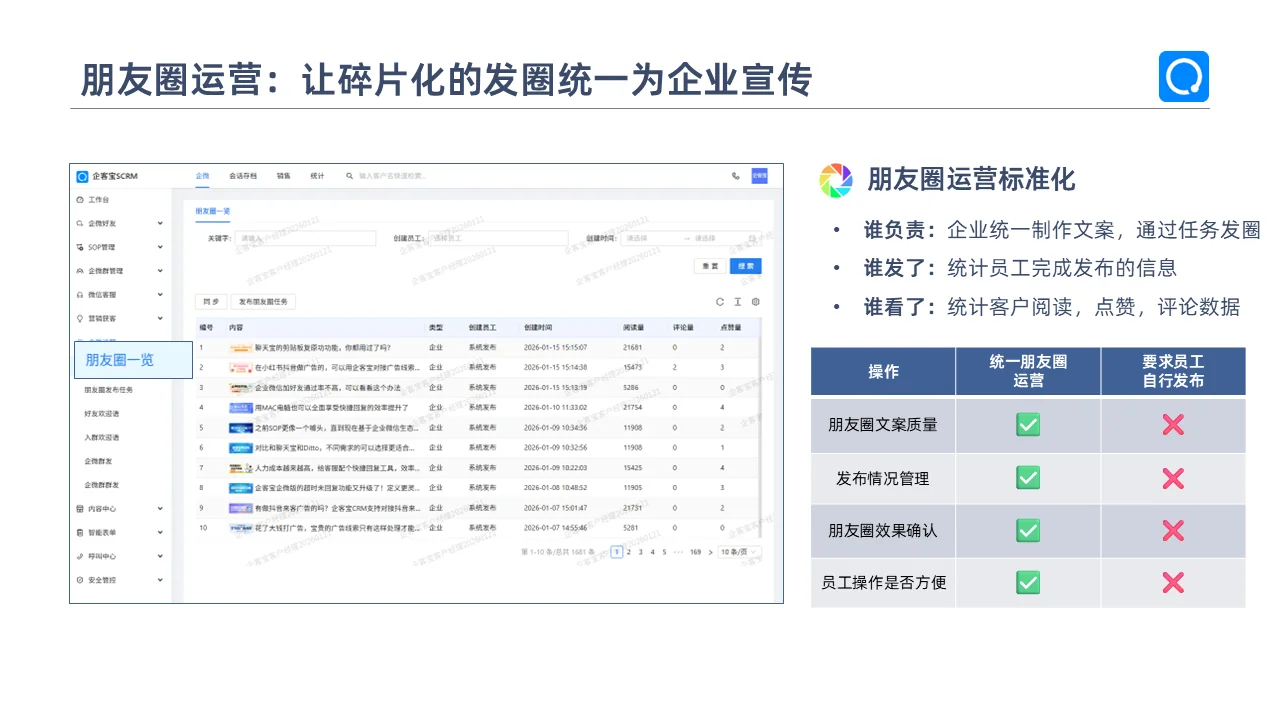Screen dimensions: 1280x720
Task: Open 企微群群发 in sidebar
Action: tap(102, 485)
